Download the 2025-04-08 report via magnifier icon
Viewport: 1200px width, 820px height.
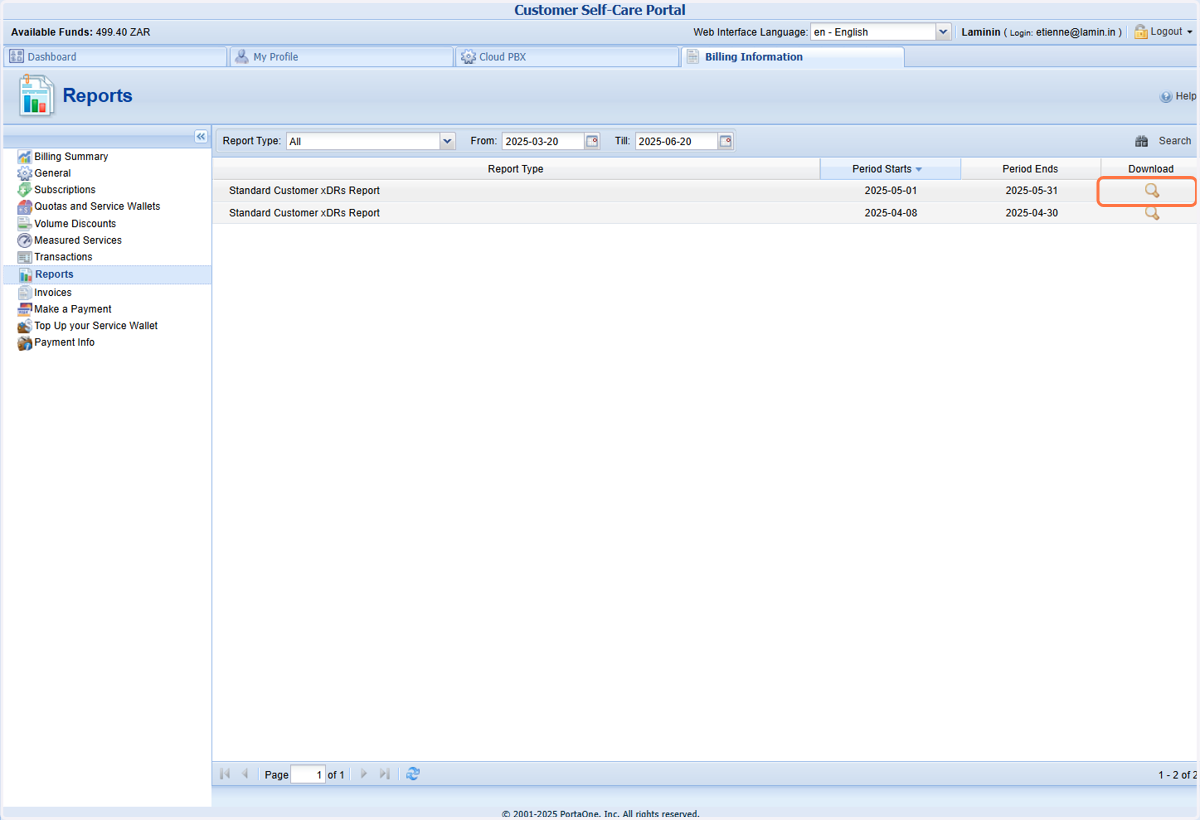1152,213
